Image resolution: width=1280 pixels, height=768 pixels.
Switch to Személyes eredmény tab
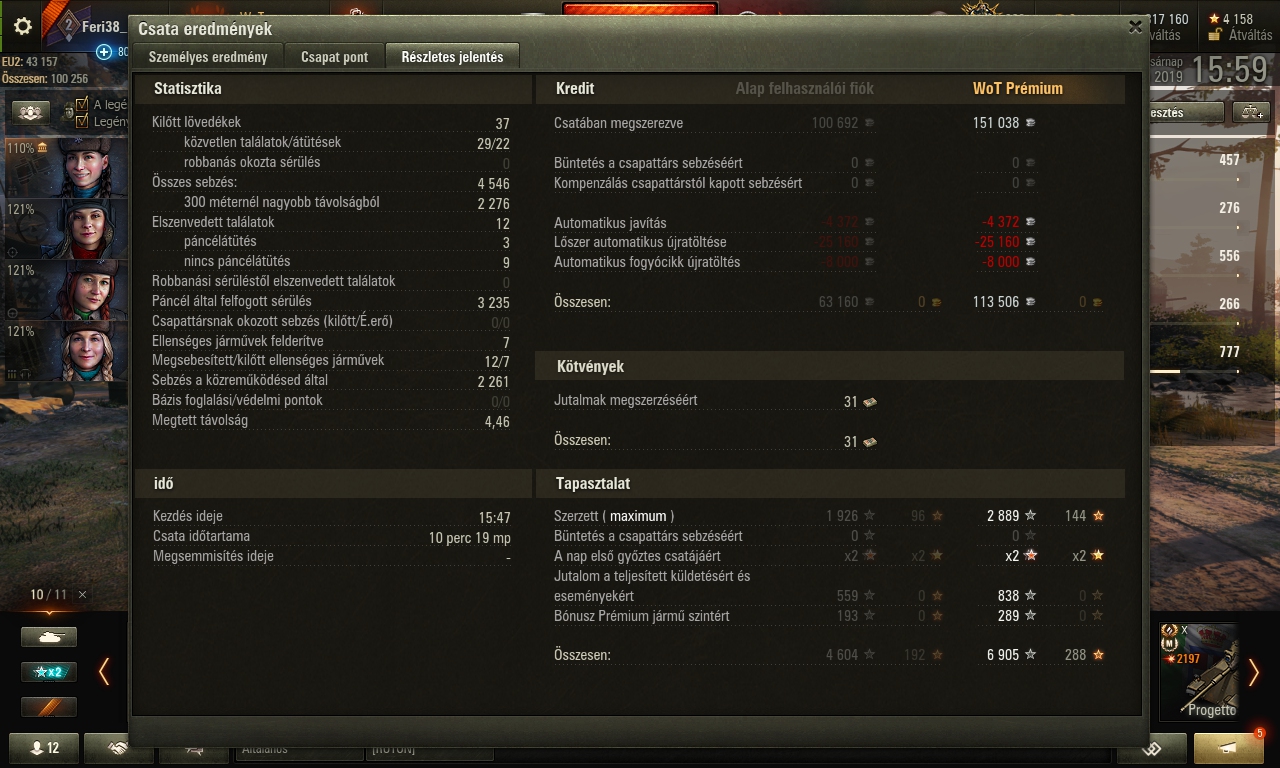[x=208, y=57]
